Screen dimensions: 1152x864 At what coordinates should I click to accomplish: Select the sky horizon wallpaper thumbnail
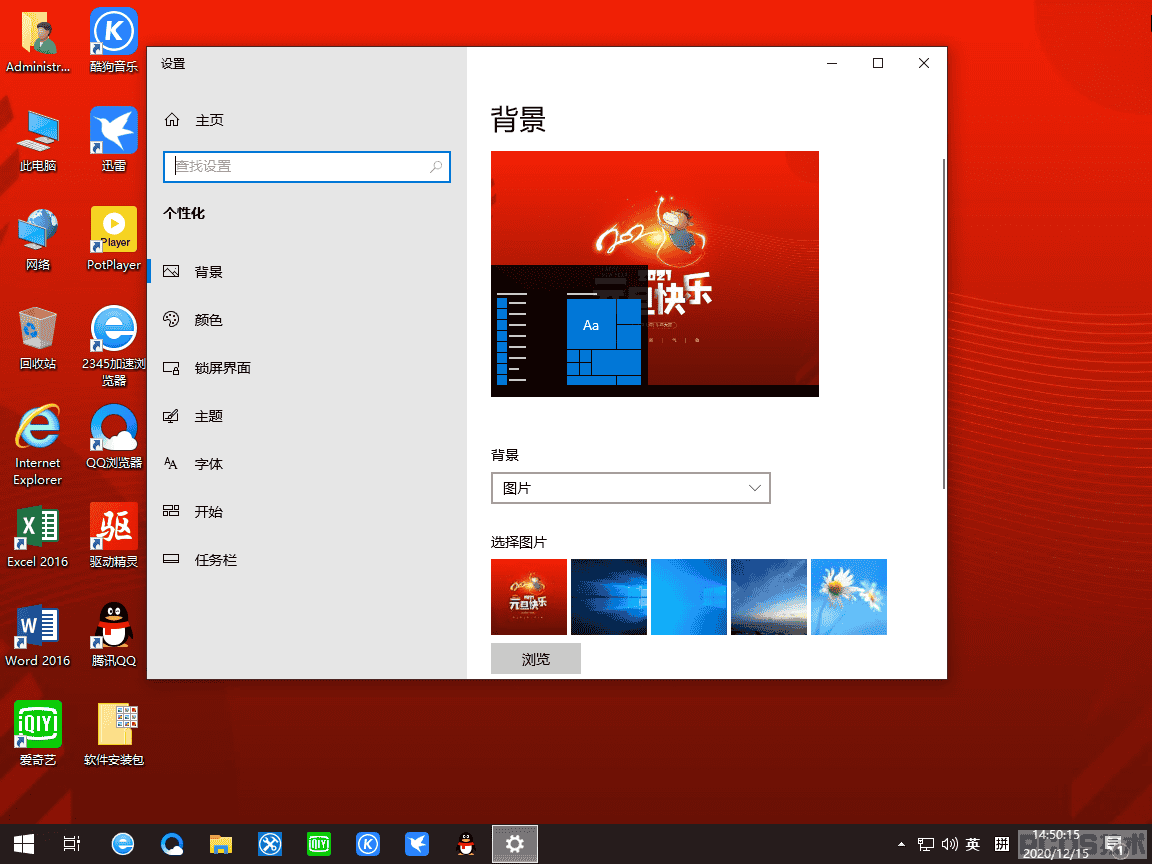coord(769,597)
